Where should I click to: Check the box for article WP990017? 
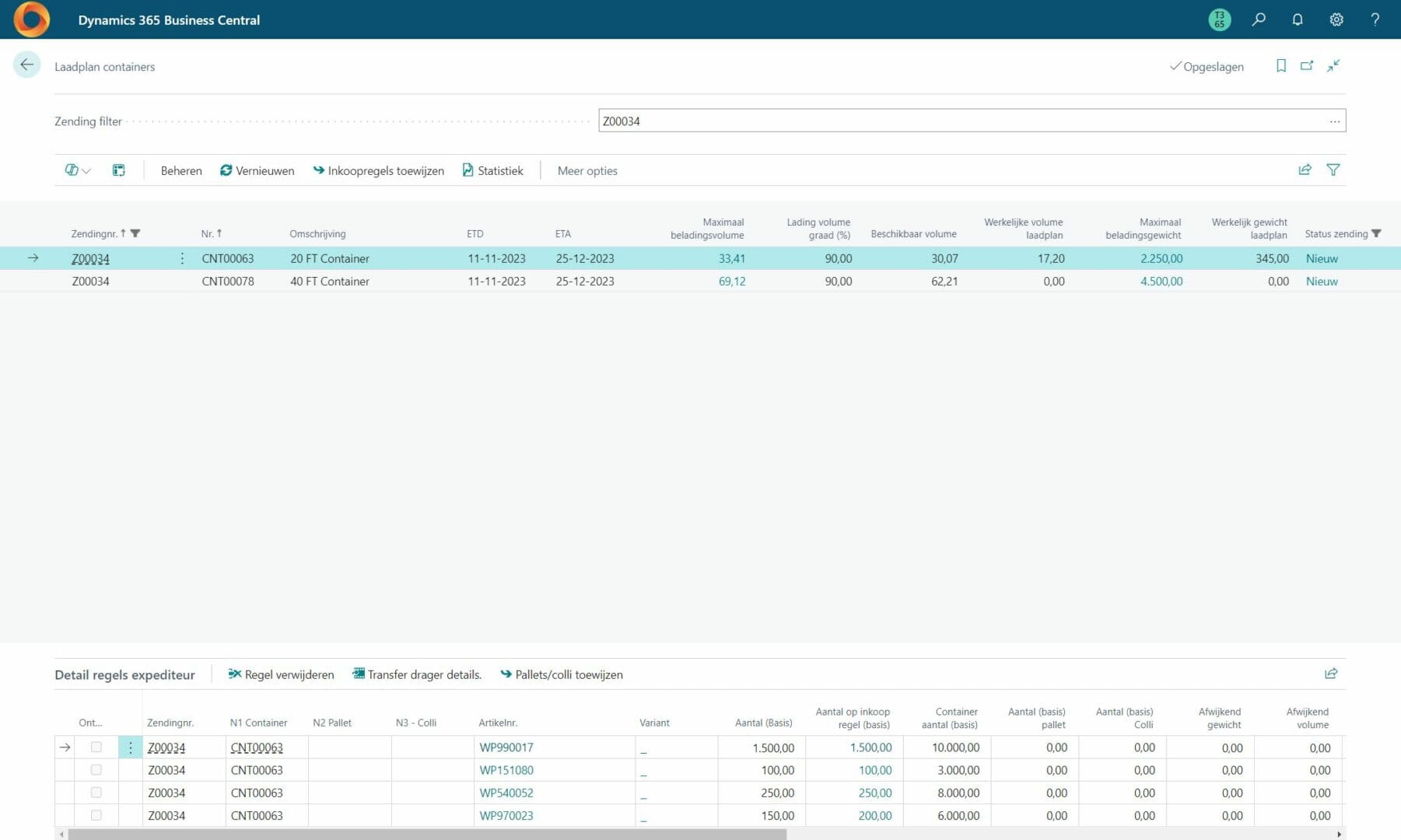click(96, 747)
